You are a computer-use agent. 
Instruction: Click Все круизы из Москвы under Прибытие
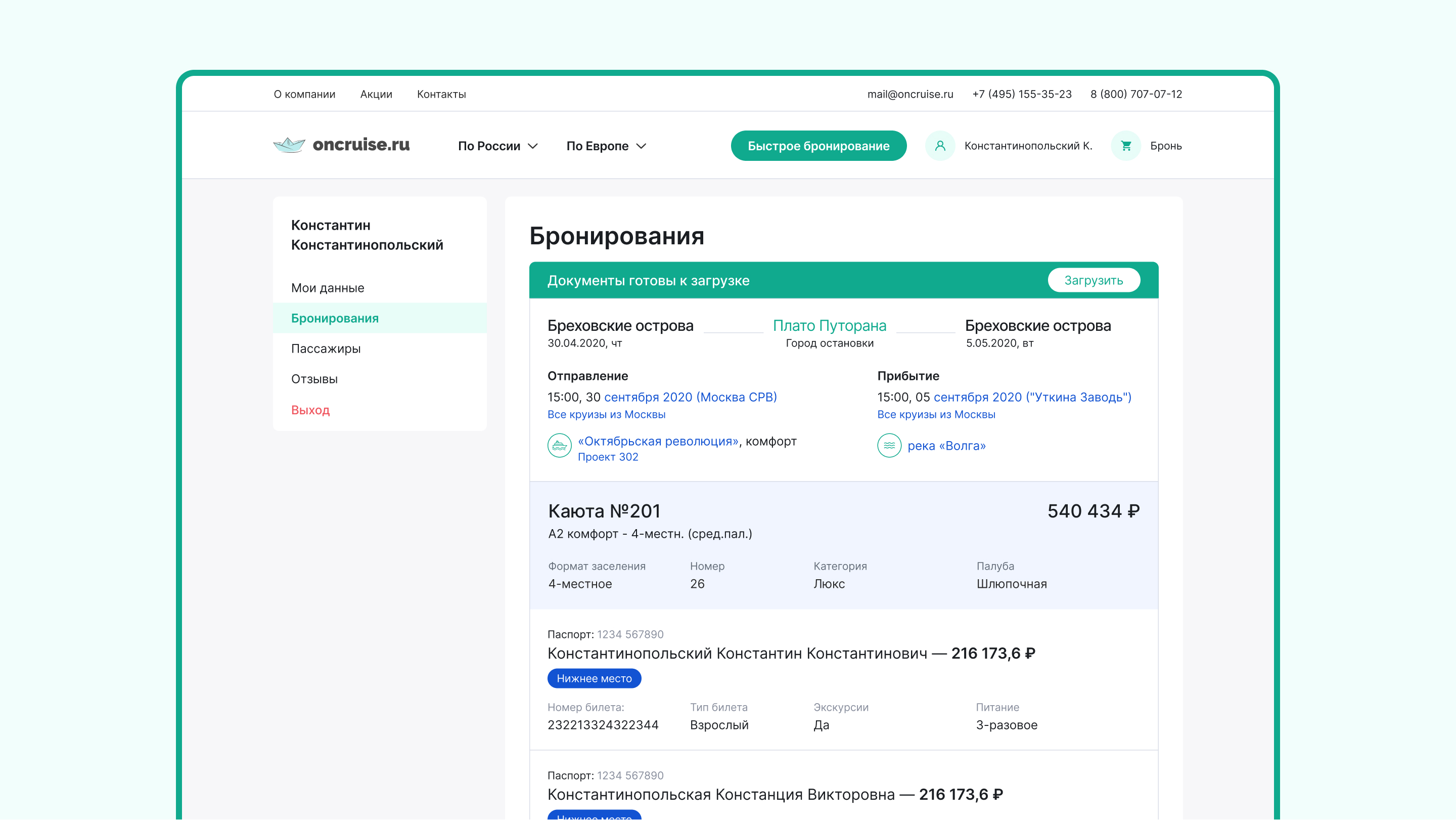click(936, 414)
